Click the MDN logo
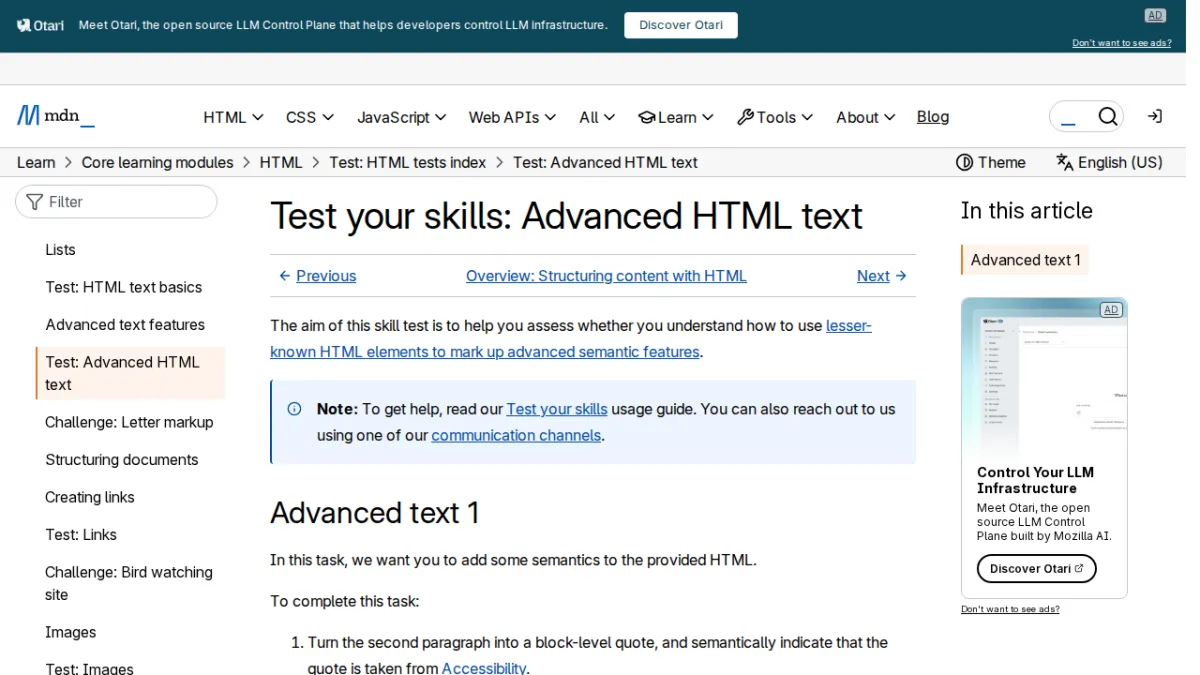The height and width of the screenshot is (675, 1200). click(56, 116)
